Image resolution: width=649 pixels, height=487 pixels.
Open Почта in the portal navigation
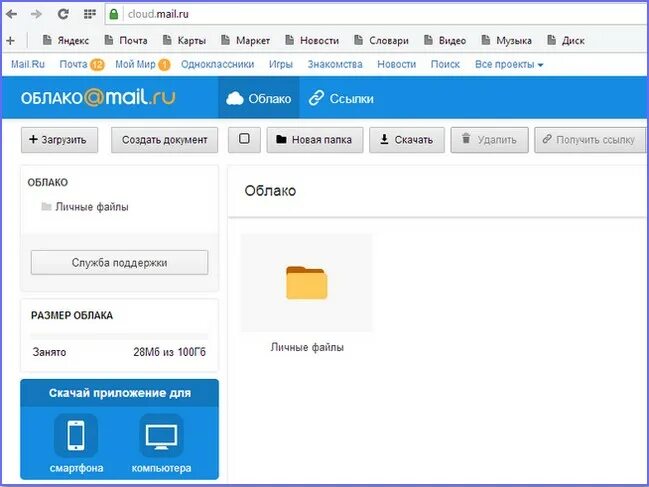pos(73,65)
